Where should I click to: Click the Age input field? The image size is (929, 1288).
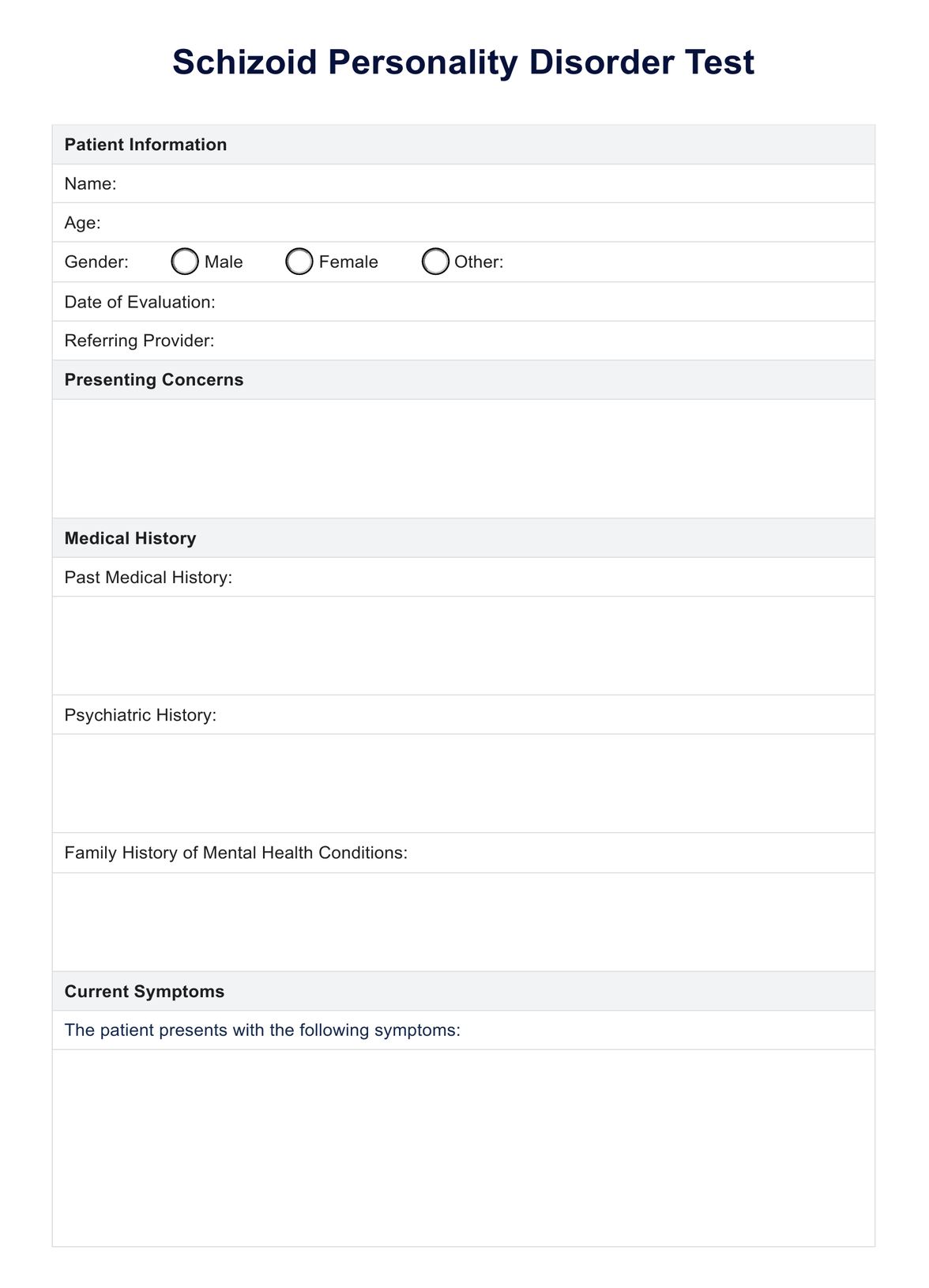[x=490, y=223]
